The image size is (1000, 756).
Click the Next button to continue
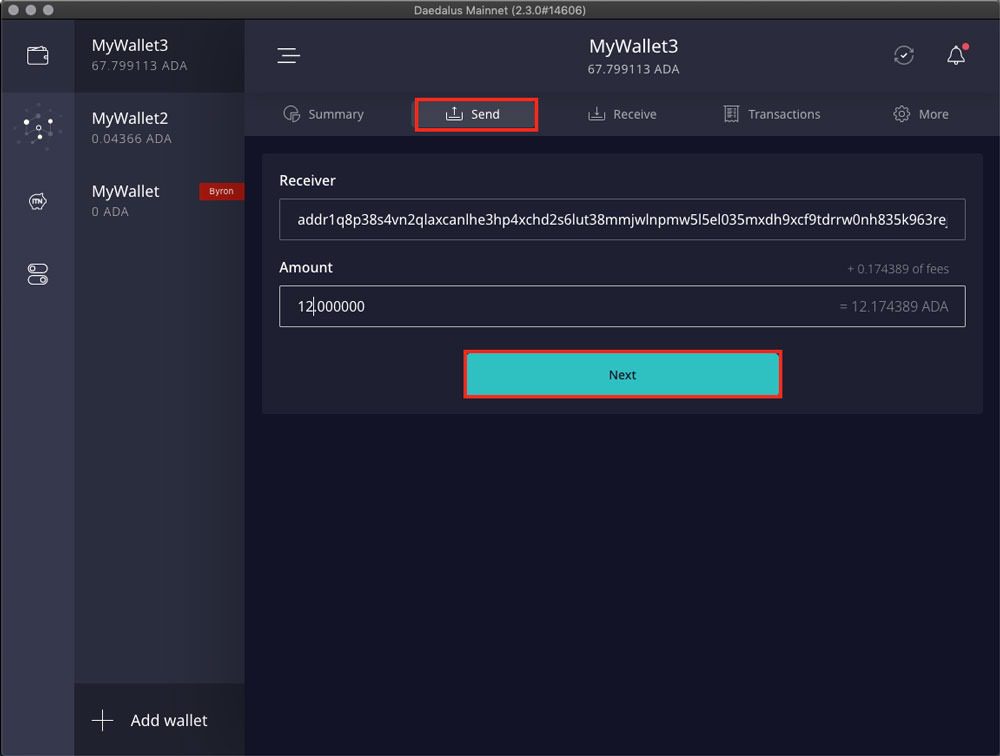(x=622, y=374)
